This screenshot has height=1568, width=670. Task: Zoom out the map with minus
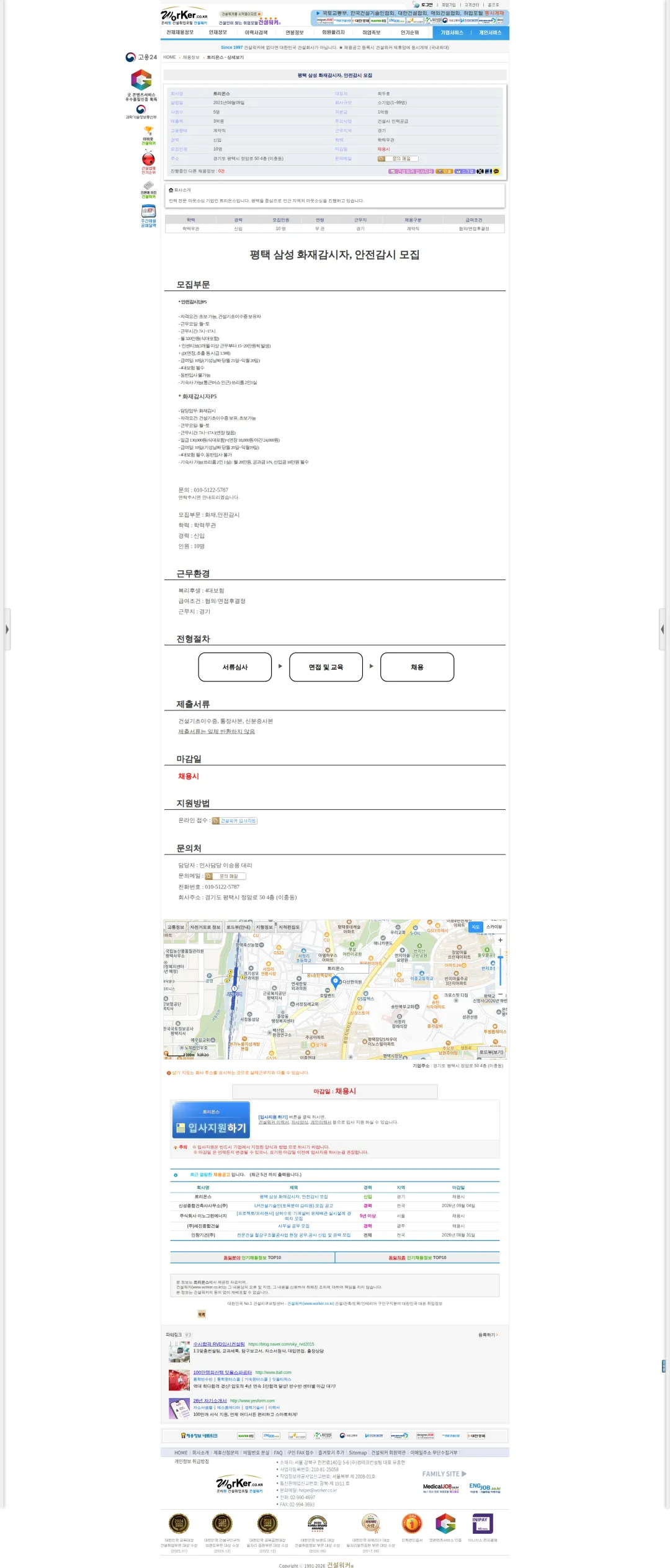click(500, 994)
